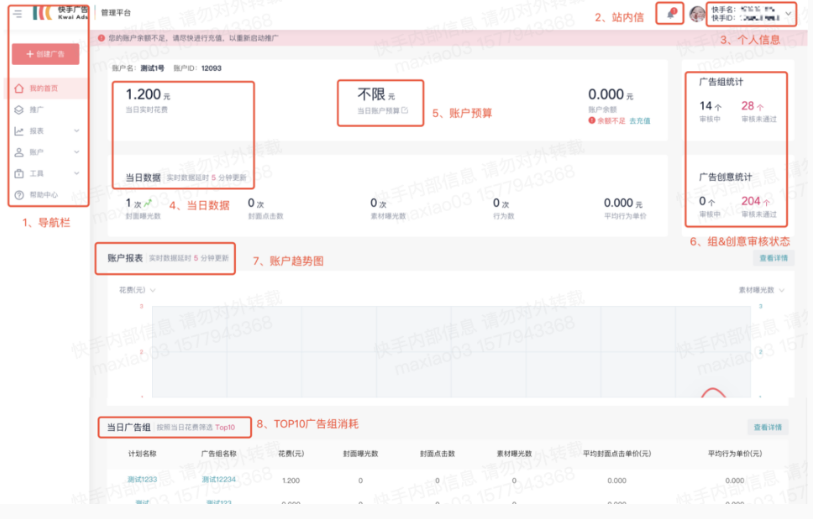The width and height of the screenshot is (813, 519).
Task: Expand the 账户 chevron in the sidebar
Action: tap(77, 152)
